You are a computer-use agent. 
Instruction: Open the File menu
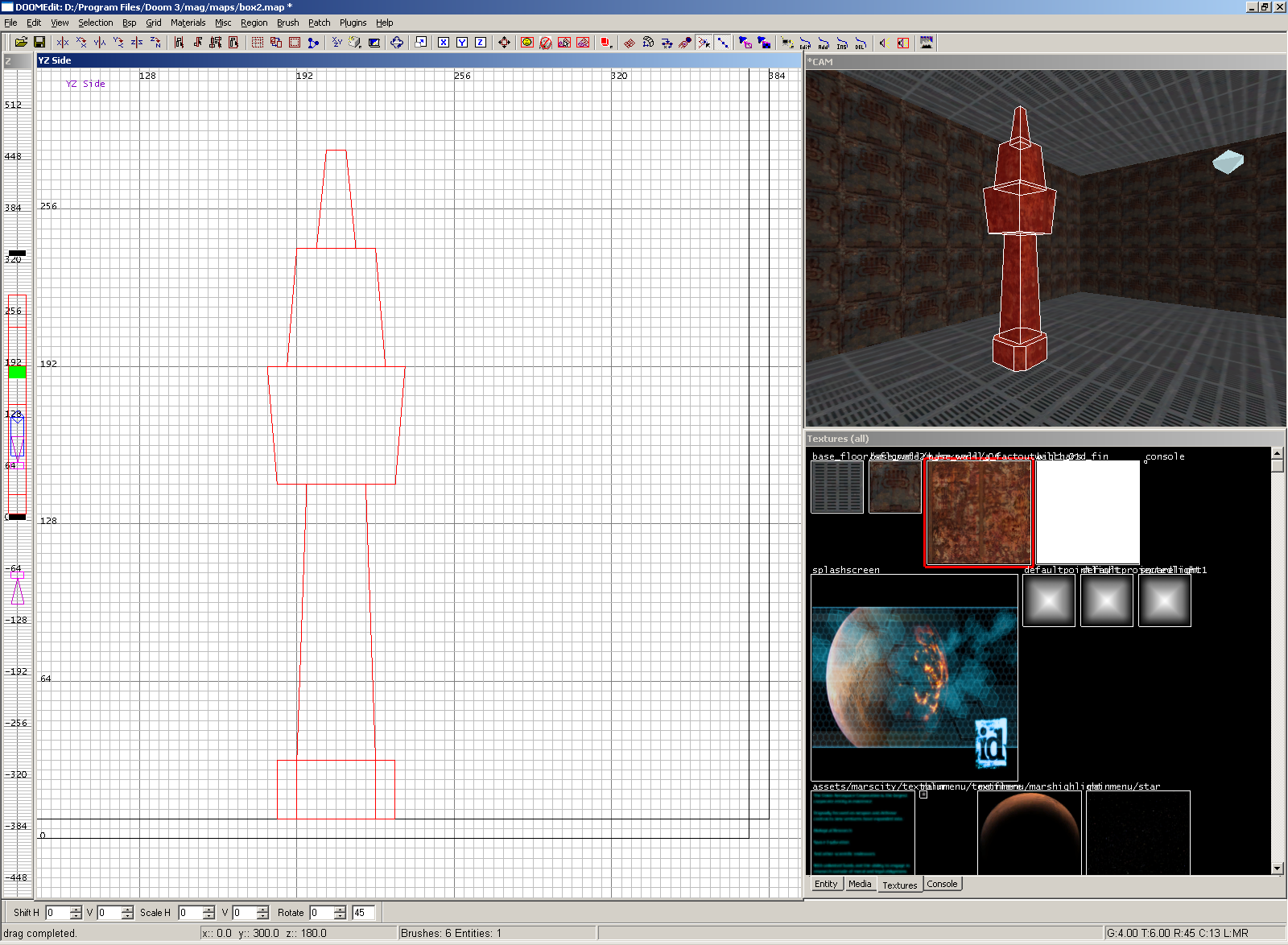tap(10, 23)
